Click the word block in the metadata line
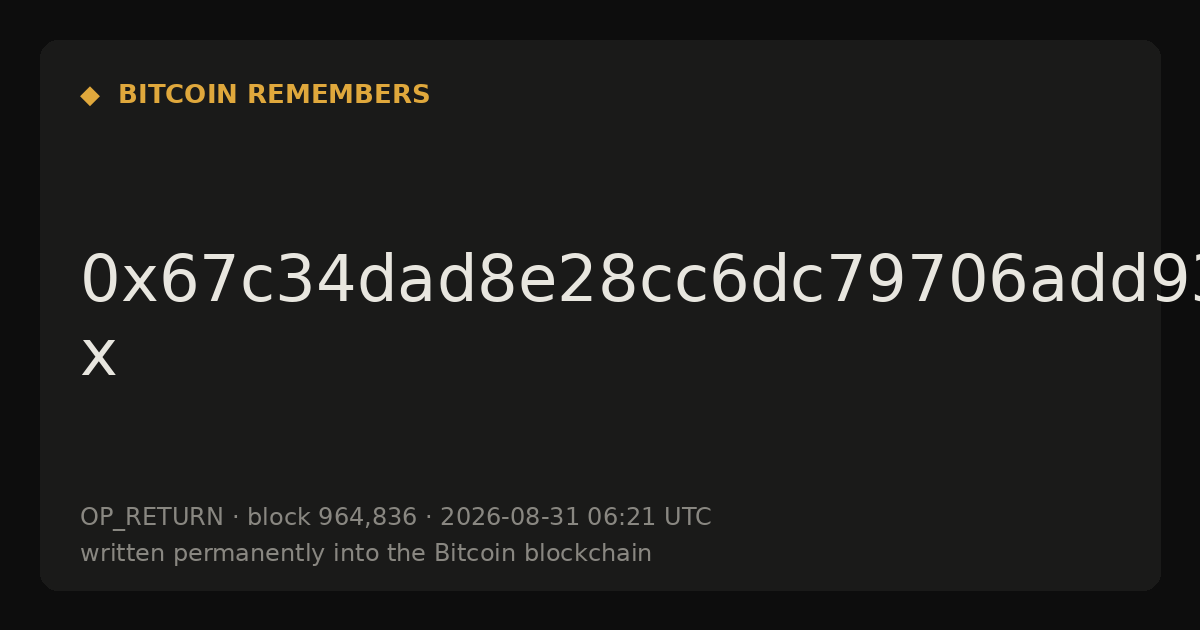This screenshot has height=630, width=1200. click(x=279, y=518)
